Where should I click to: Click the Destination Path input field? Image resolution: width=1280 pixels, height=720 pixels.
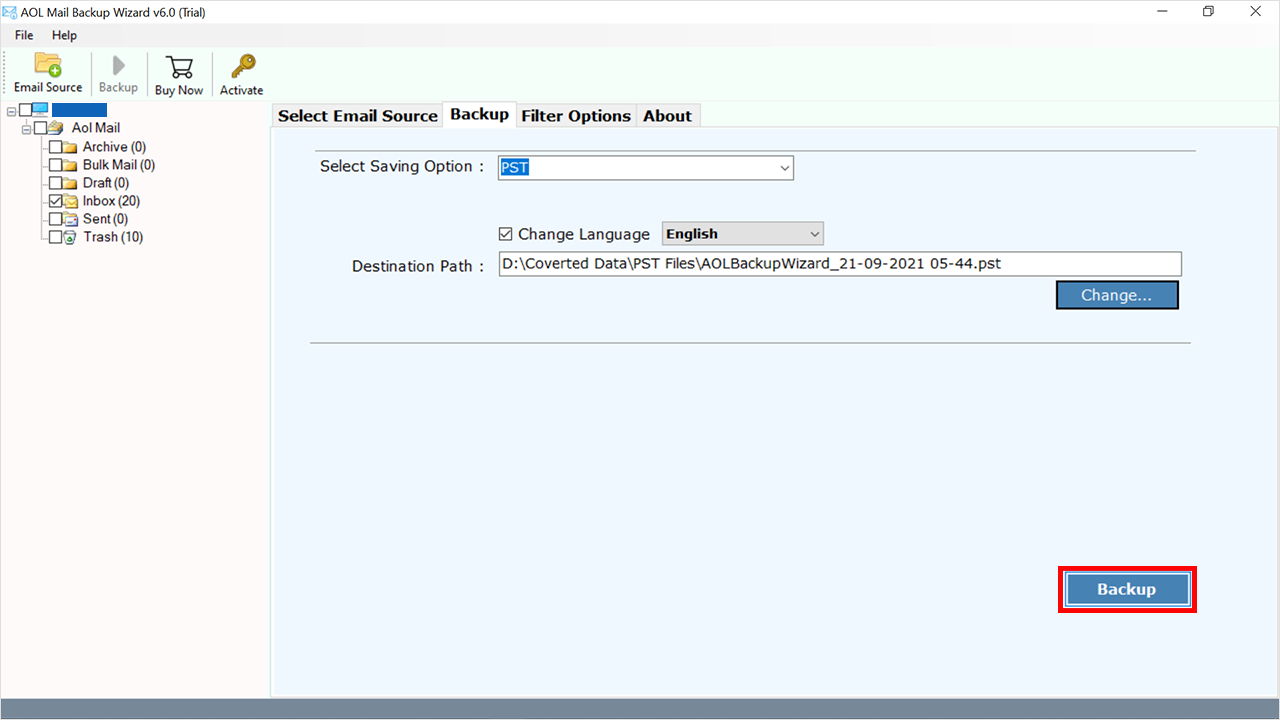point(840,264)
